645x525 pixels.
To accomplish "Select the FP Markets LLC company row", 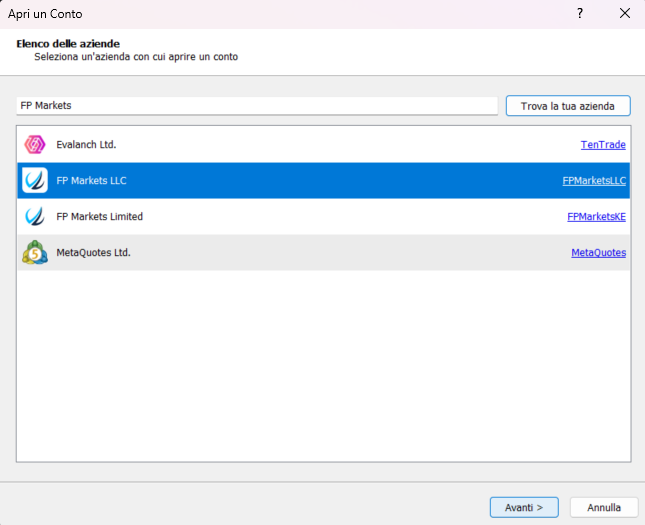I will [300, 181].
